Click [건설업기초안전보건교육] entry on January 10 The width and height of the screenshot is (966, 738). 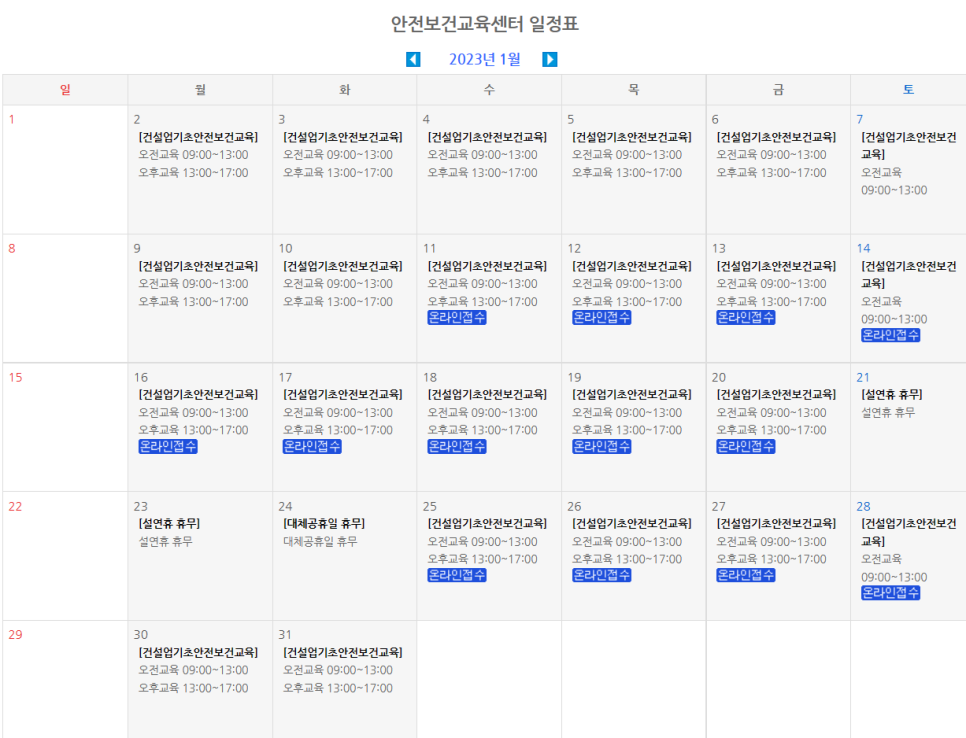[343, 266]
